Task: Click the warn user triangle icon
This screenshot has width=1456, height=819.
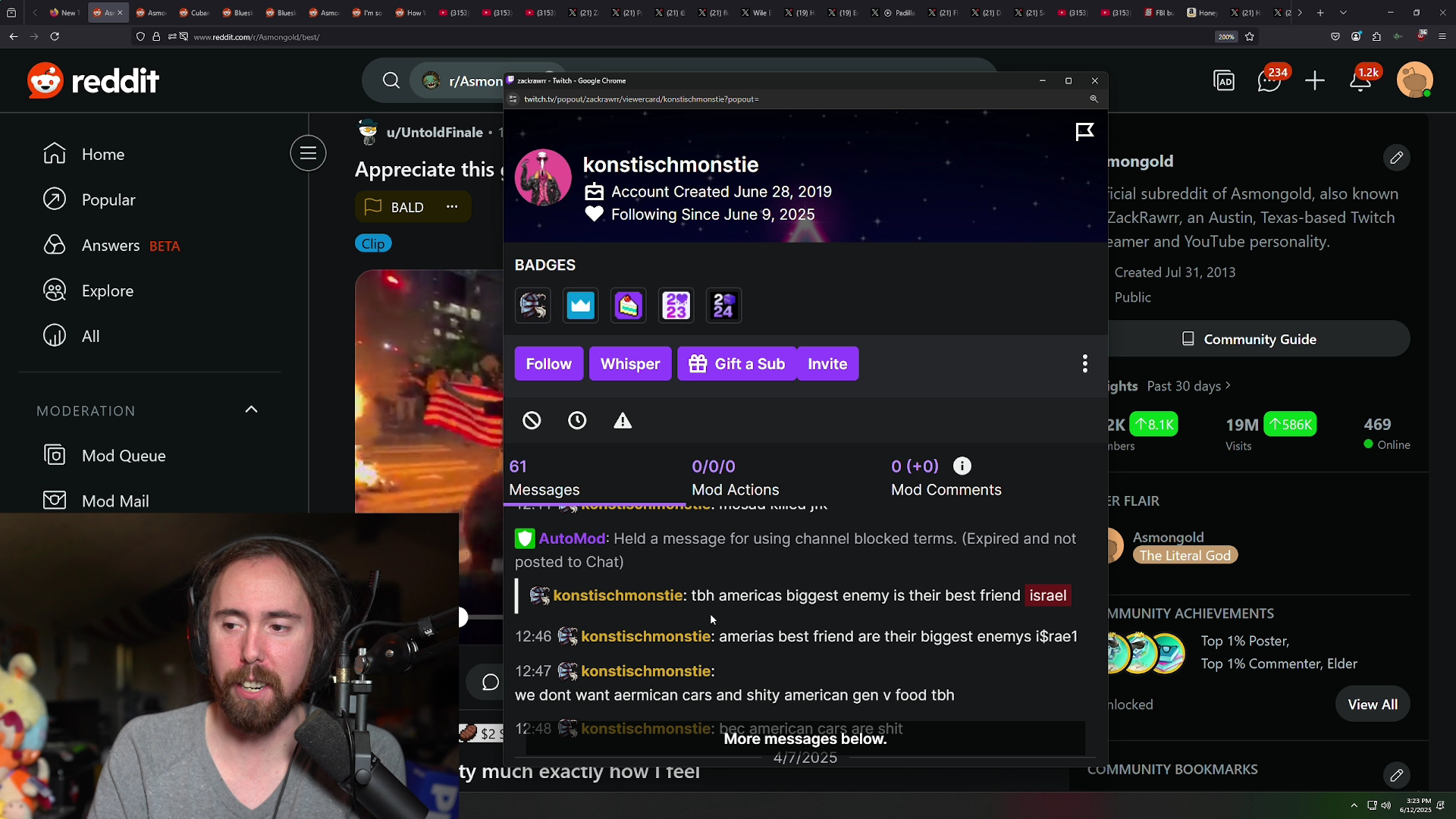Action: [x=623, y=421]
